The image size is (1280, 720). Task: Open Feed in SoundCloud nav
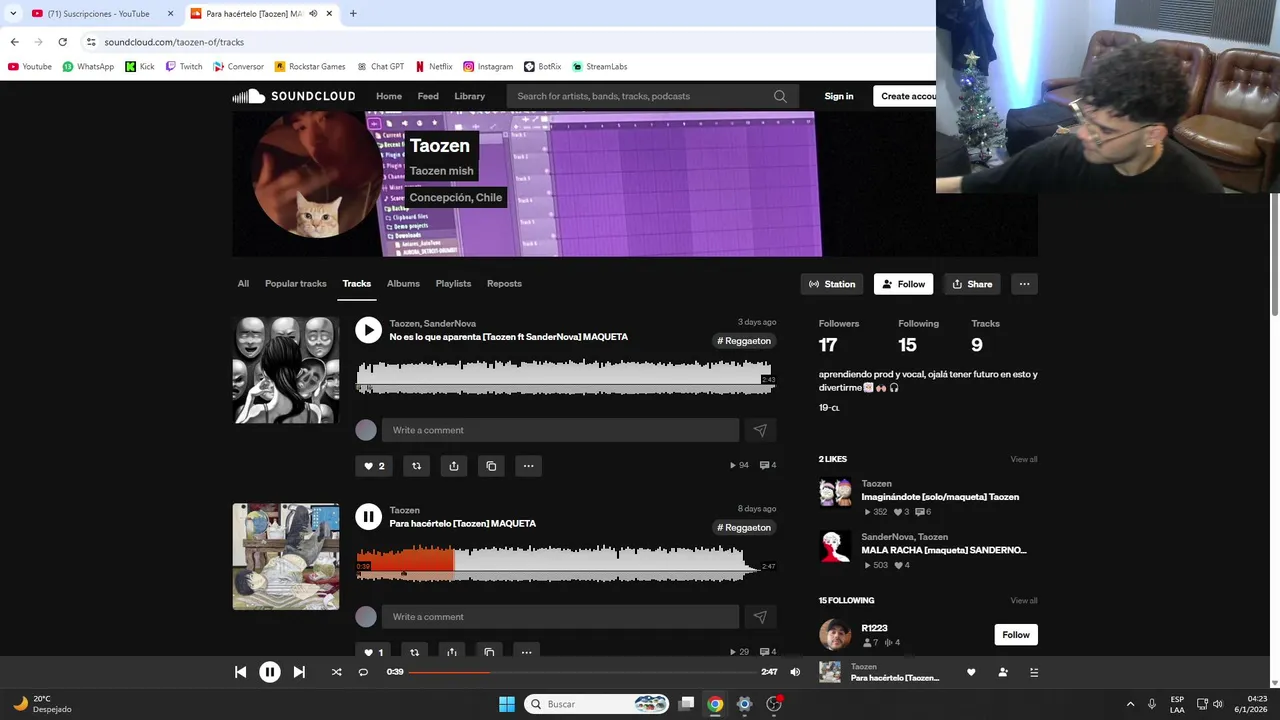[x=428, y=96]
